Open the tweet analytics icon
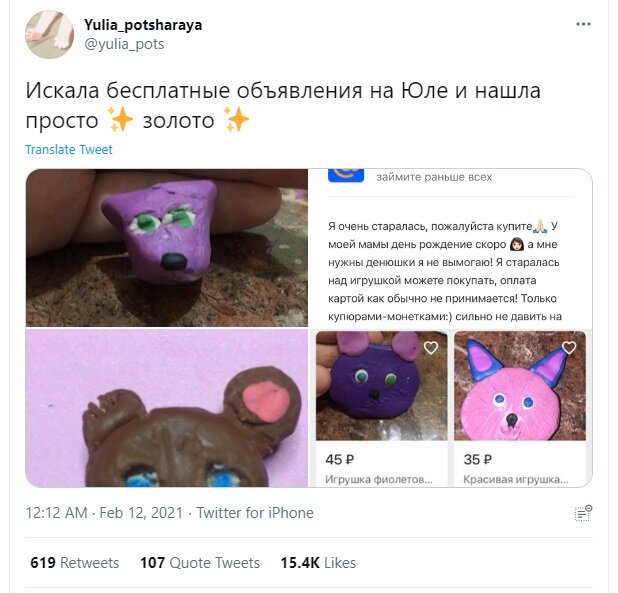This screenshot has width=618, height=593. tap(583, 513)
